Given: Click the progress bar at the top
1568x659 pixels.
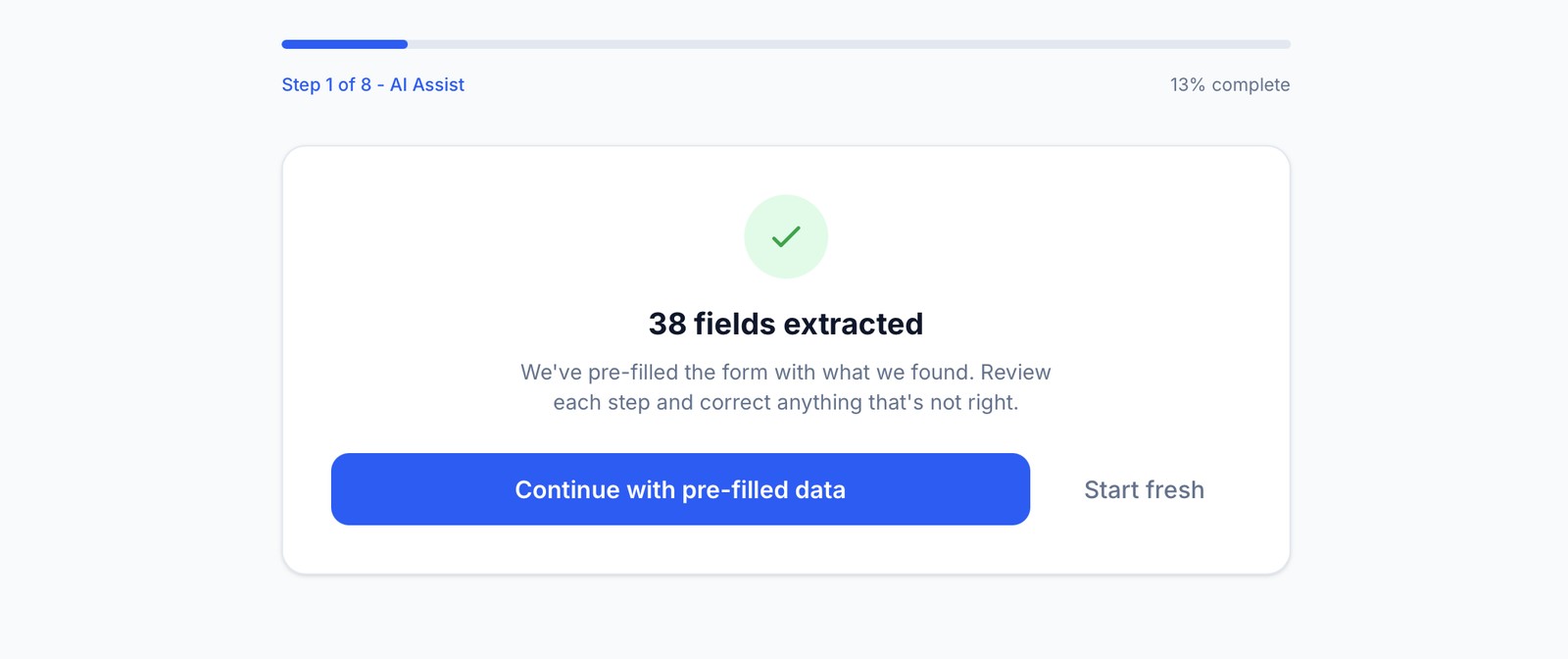Looking at the screenshot, I should click(x=784, y=44).
